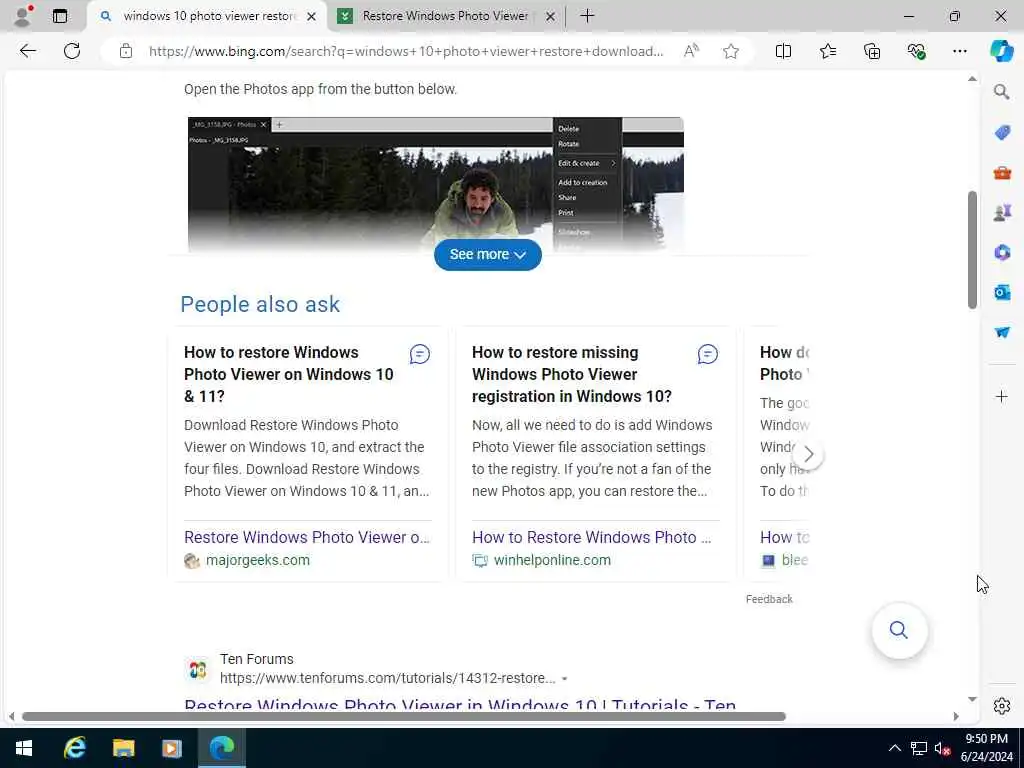1024x768 pixels.
Task: Open majorgeeks.com source link
Action: 257,560
